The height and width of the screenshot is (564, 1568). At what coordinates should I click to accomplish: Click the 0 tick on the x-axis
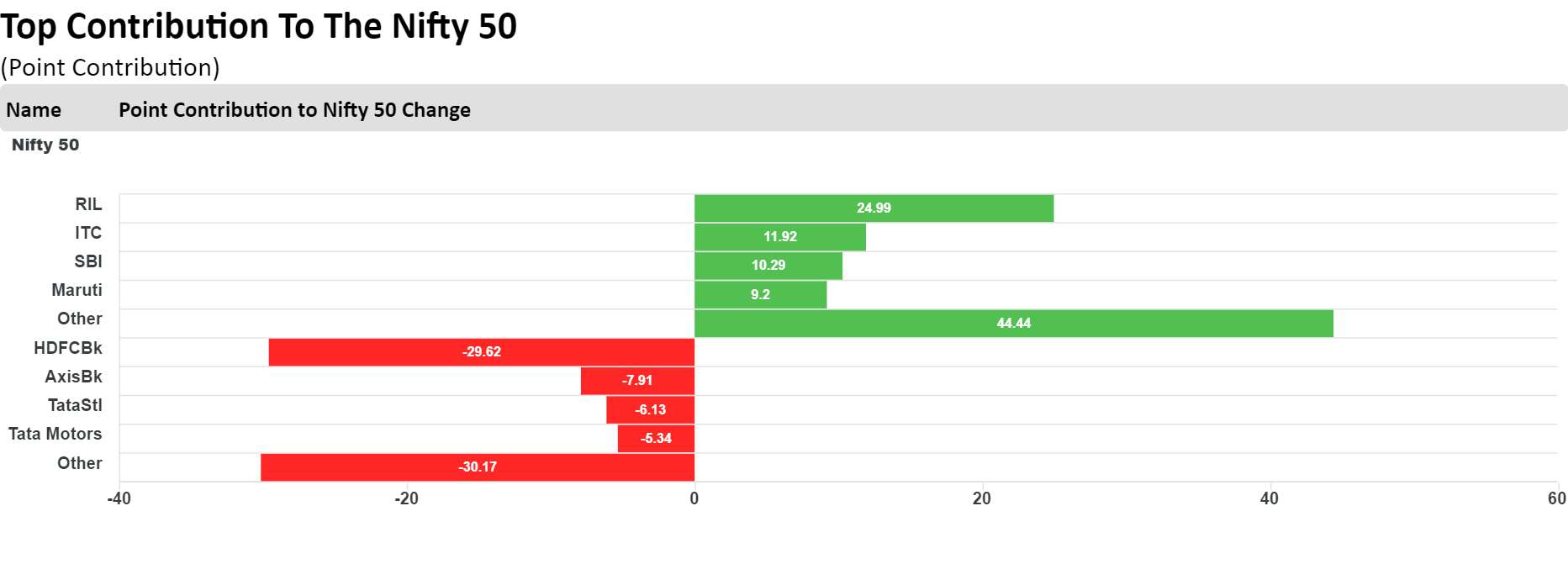coord(694,498)
